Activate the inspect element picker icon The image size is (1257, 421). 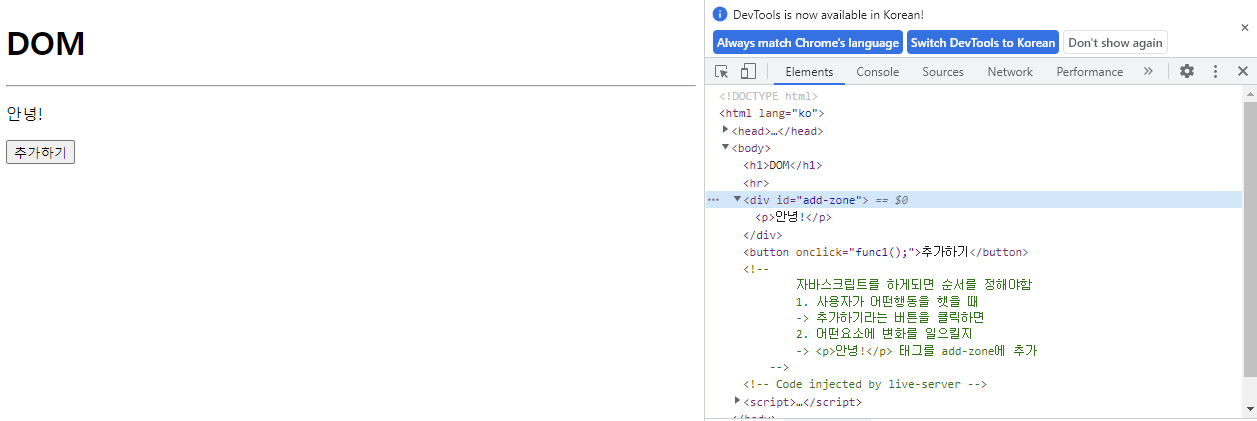(722, 71)
